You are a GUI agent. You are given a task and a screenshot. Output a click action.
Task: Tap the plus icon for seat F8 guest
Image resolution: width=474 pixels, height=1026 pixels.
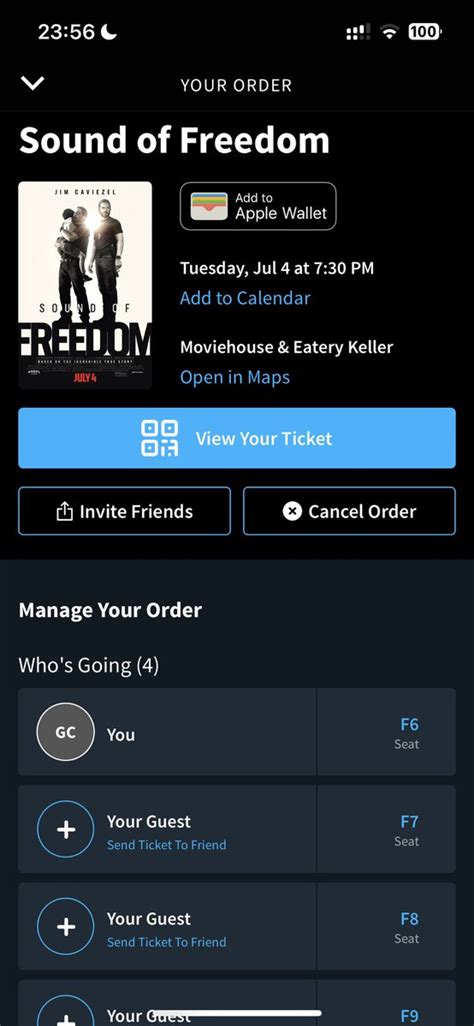(65, 927)
